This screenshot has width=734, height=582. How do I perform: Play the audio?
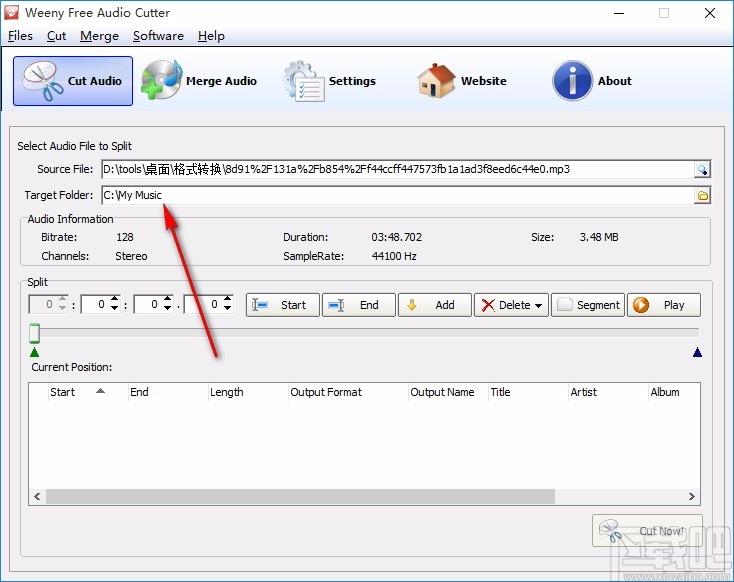tap(664, 305)
